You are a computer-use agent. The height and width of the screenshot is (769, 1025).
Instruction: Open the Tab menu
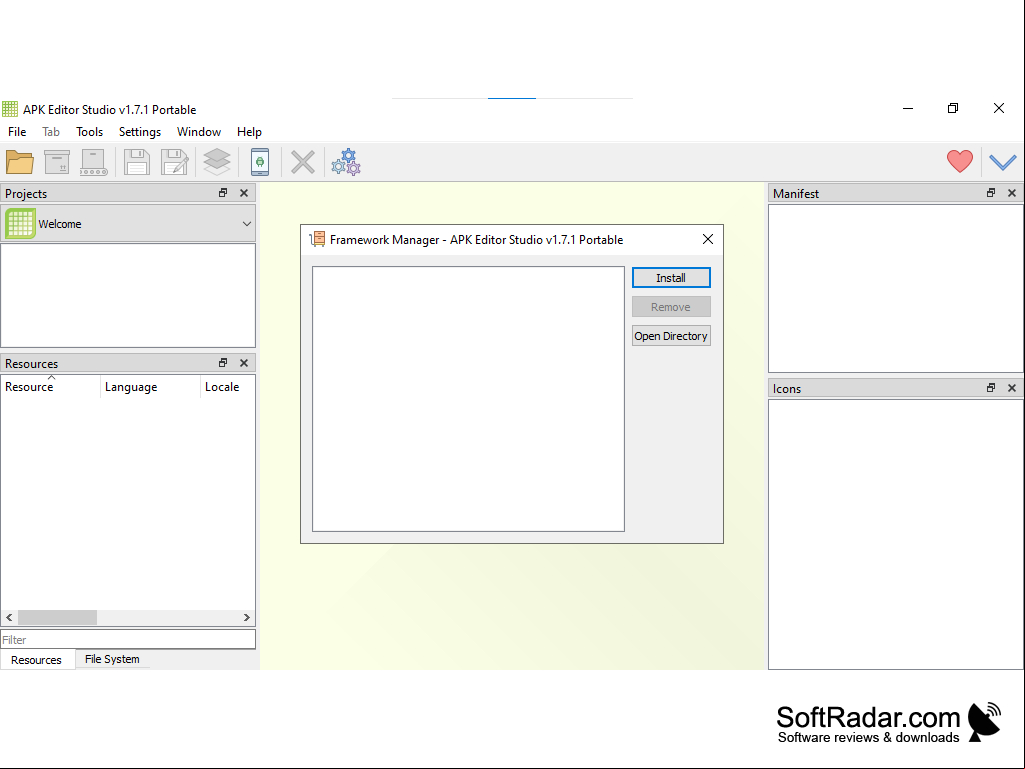[x=51, y=131]
